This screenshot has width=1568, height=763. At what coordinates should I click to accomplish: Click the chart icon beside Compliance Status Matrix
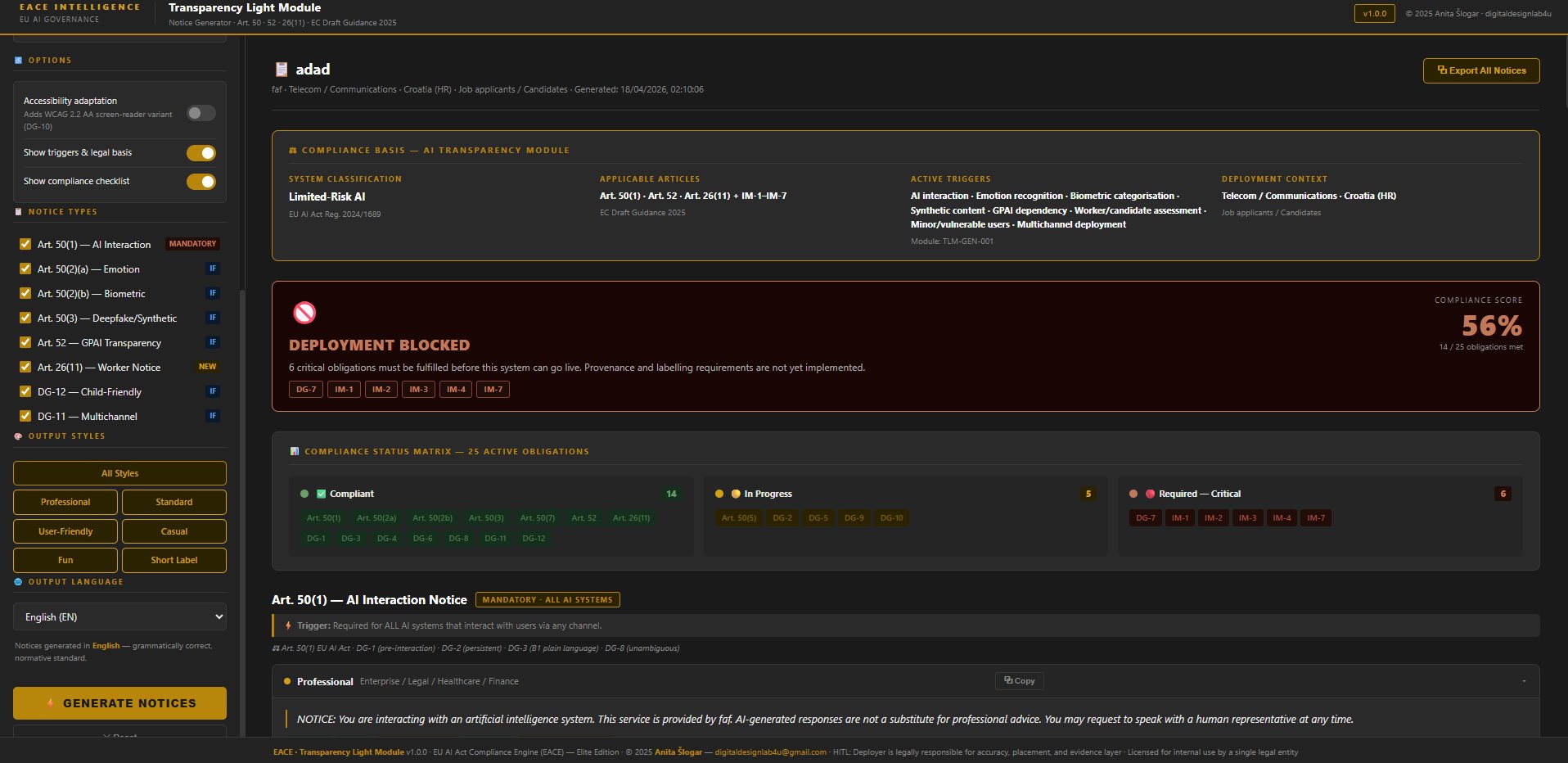pyautogui.click(x=294, y=451)
